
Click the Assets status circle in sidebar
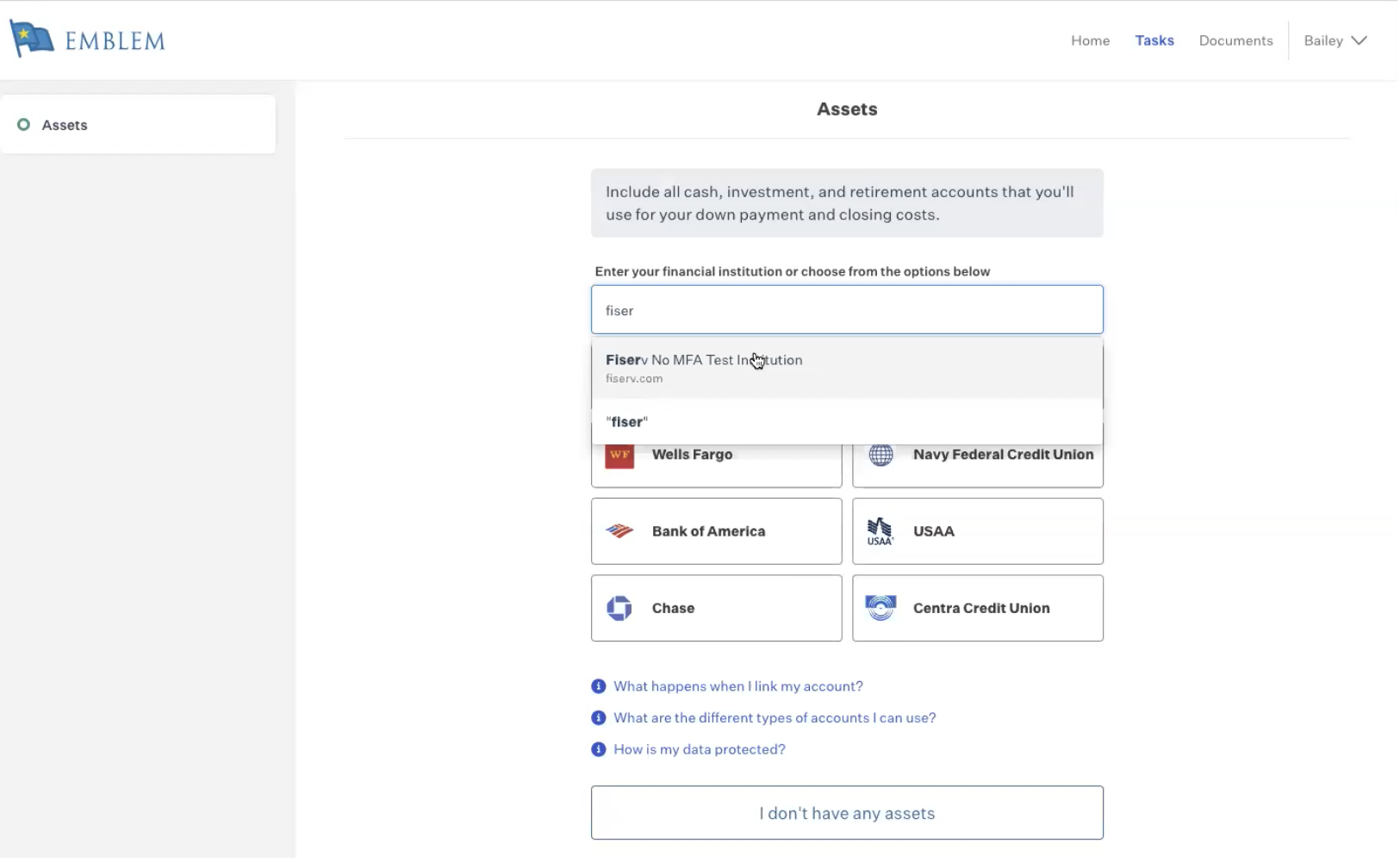[24, 125]
